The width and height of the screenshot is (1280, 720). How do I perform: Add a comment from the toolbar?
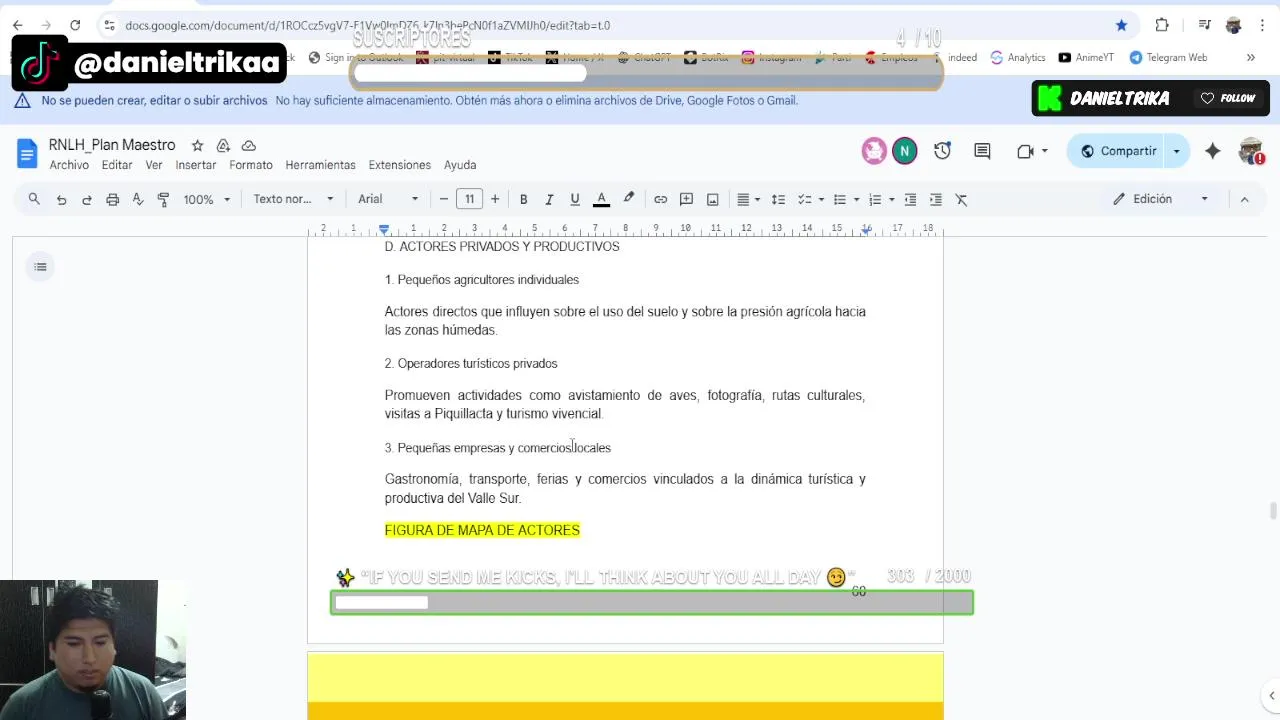tap(687, 199)
